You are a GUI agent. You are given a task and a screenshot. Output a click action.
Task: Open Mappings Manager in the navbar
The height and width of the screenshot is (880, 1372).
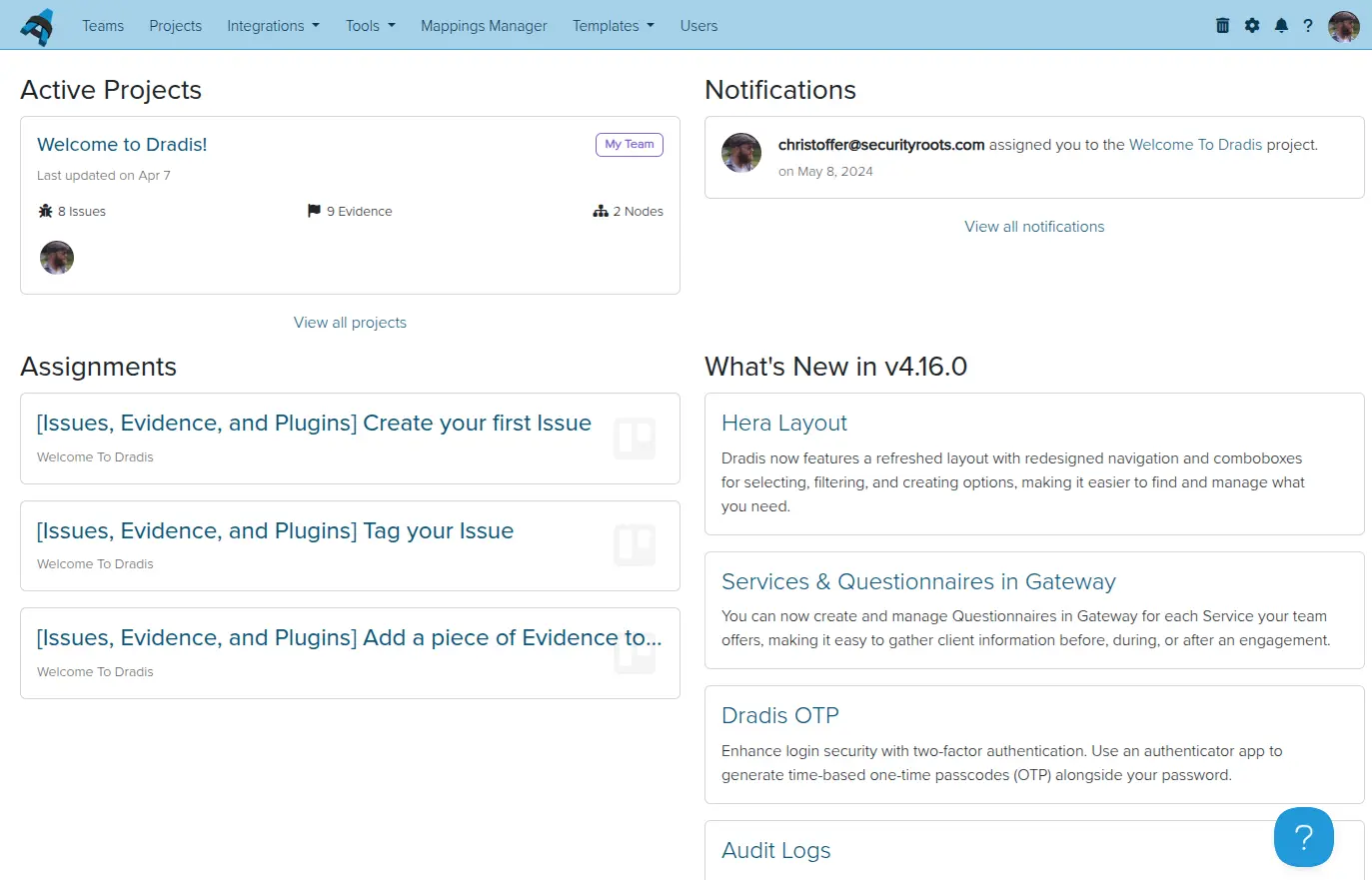pyautogui.click(x=484, y=26)
